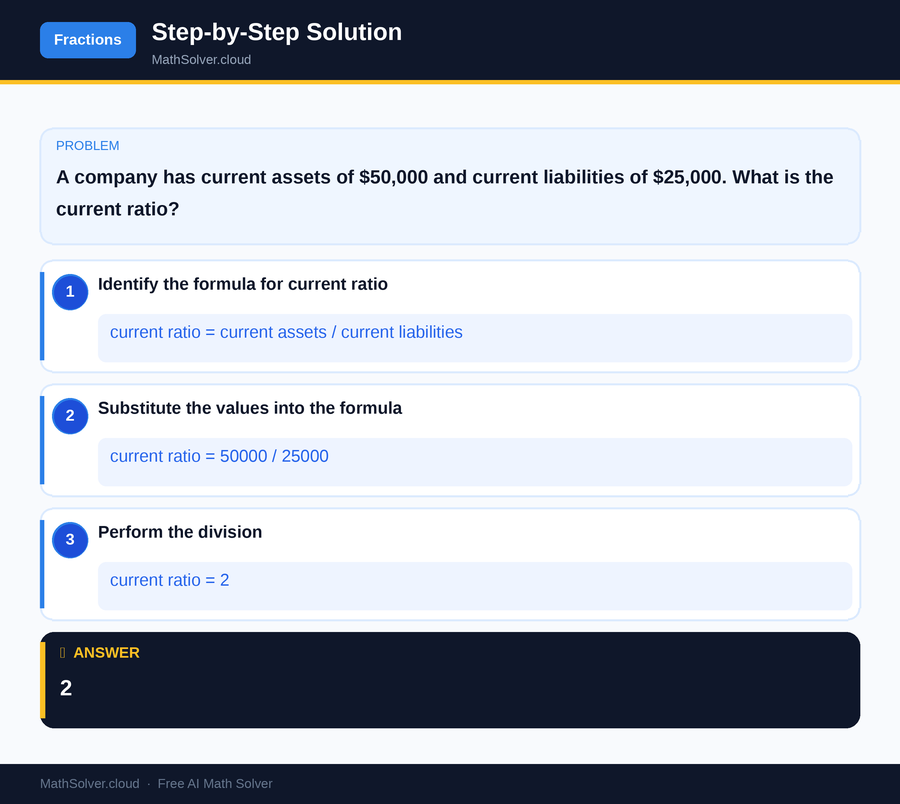This screenshot has height=804, width=900.
Task: Select the current ratio problem statement text
Action: pos(444,193)
